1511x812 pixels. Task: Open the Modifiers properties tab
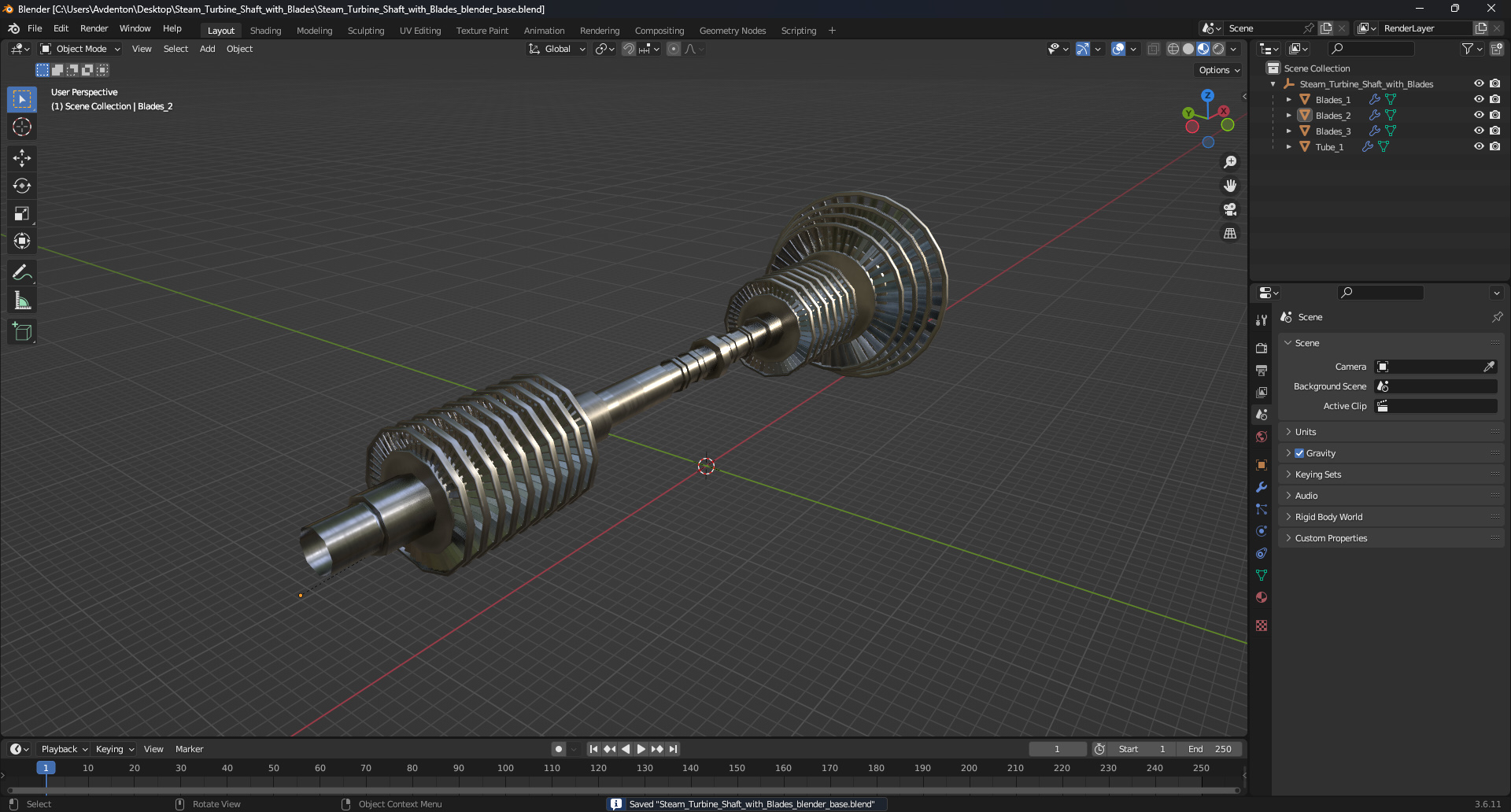[1262, 487]
